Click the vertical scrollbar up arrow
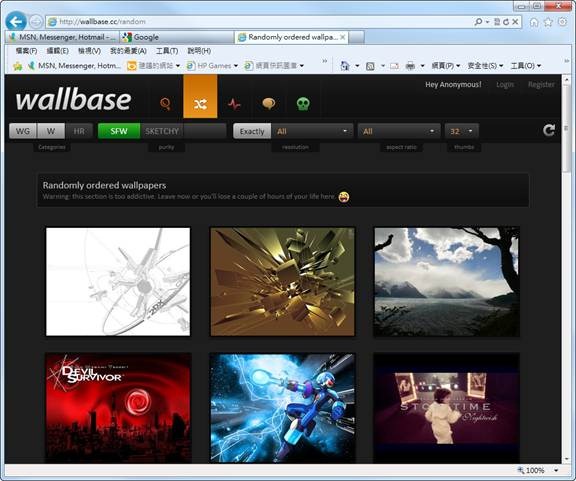 pos(566,79)
